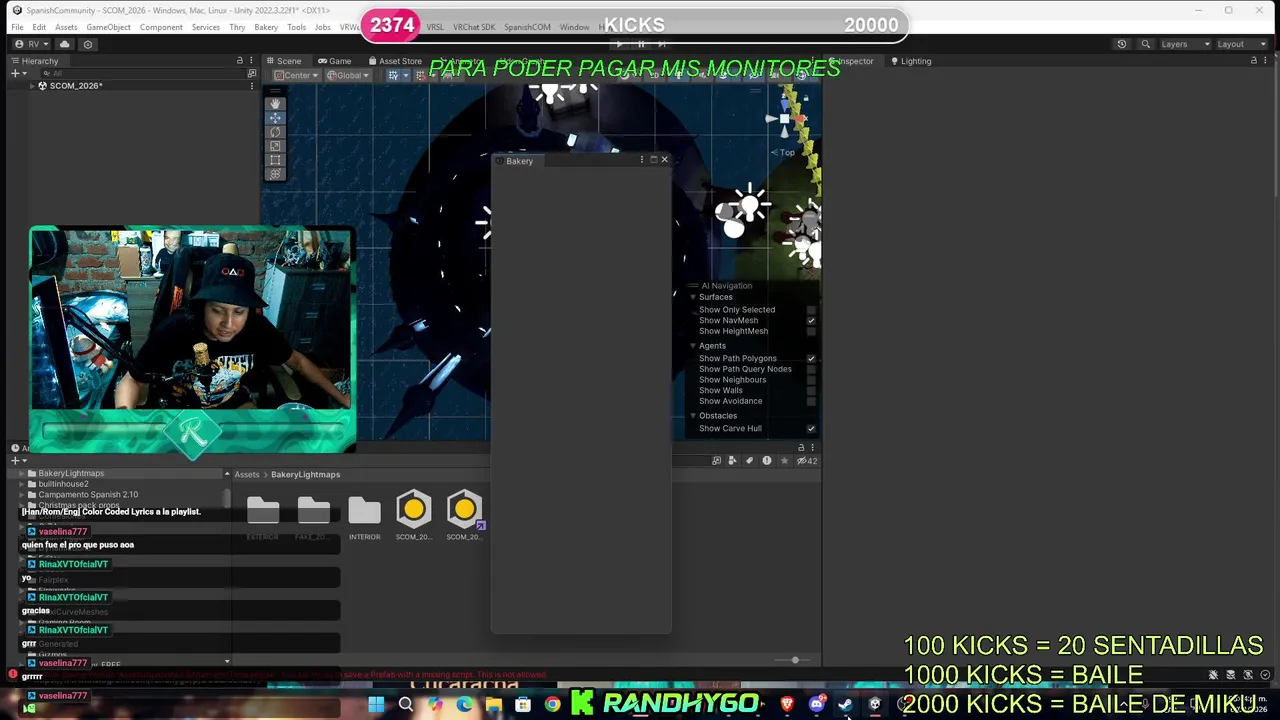Toggle Show Walls checkbox

pos(811,390)
